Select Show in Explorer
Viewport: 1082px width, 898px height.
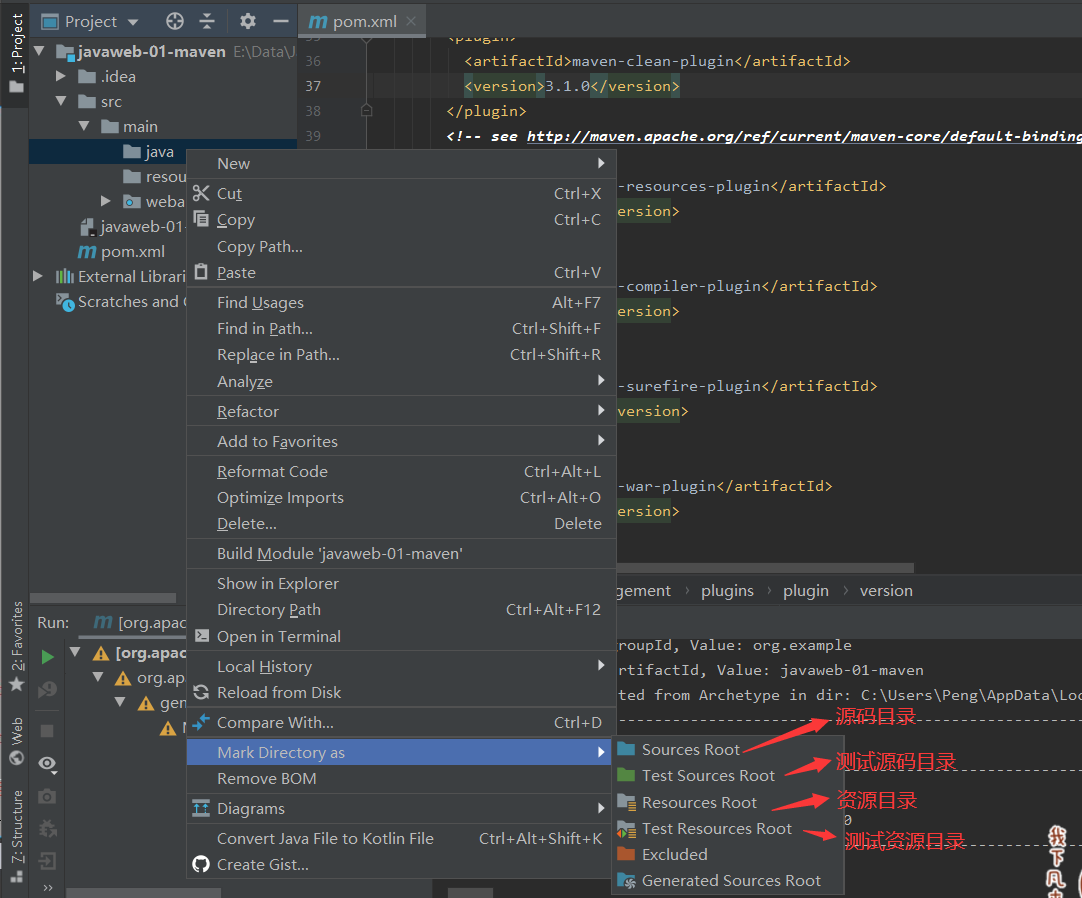click(401, 584)
